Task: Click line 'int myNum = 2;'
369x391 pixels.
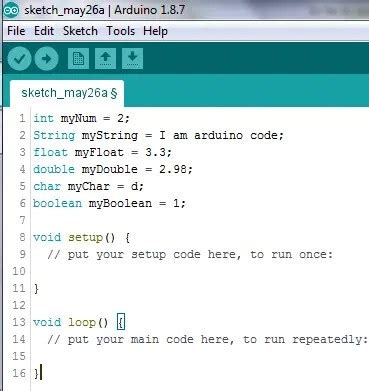Action: tap(81, 118)
